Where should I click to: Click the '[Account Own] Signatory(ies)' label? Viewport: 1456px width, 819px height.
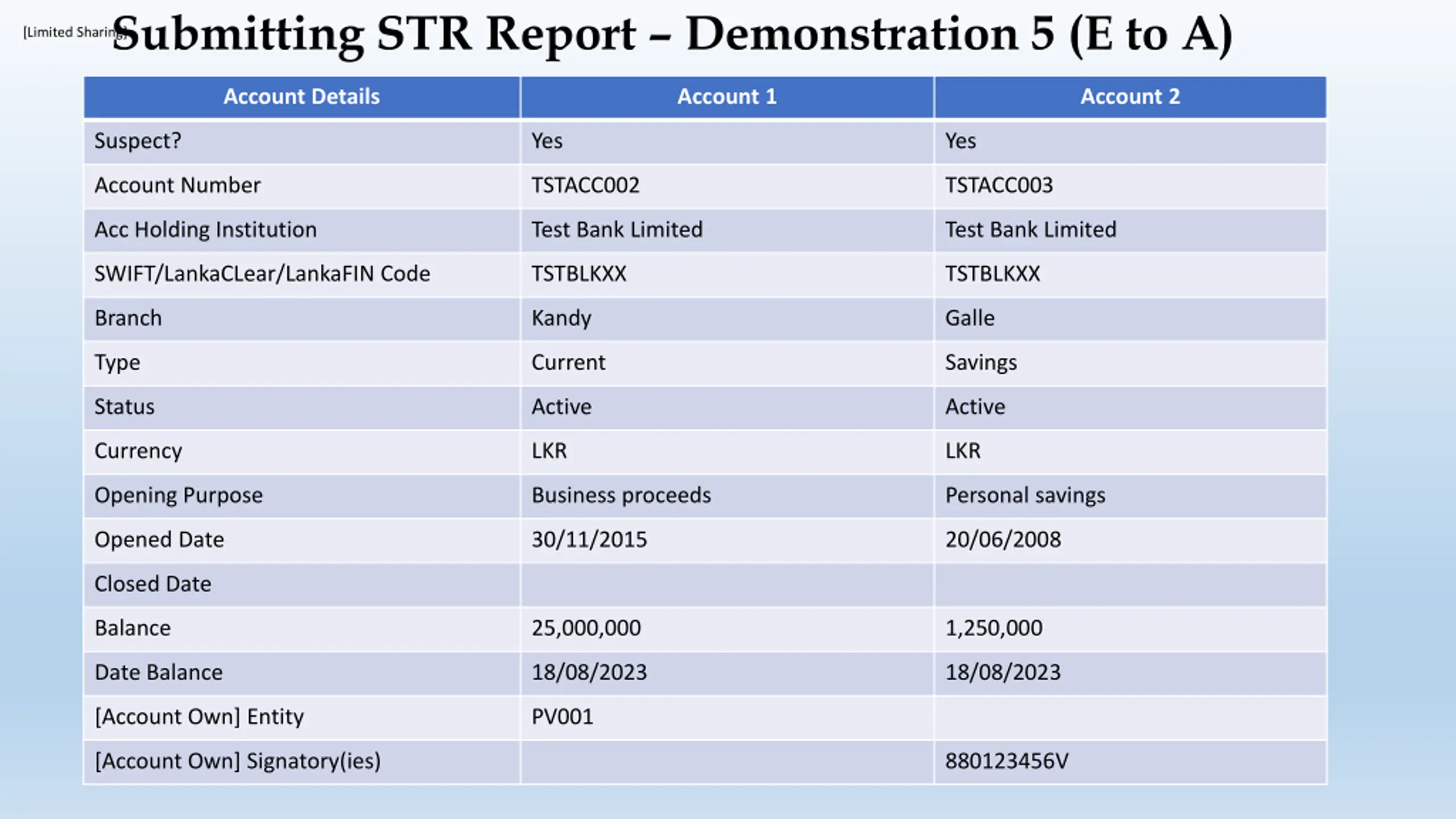tap(238, 762)
